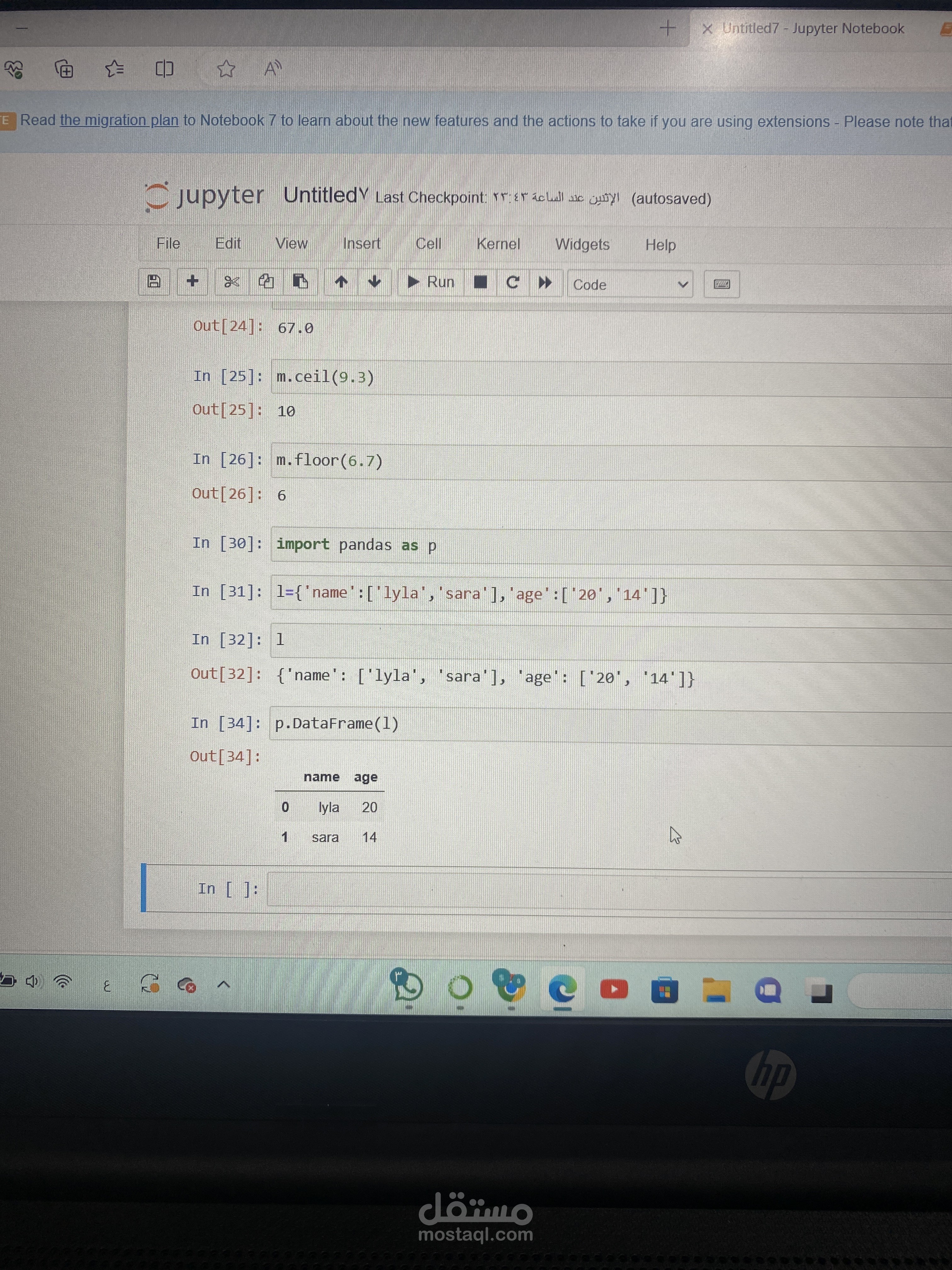This screenshot has height=1270, width=952.
Task: Open a new browser tab with the plus
Action: [667, 27]
